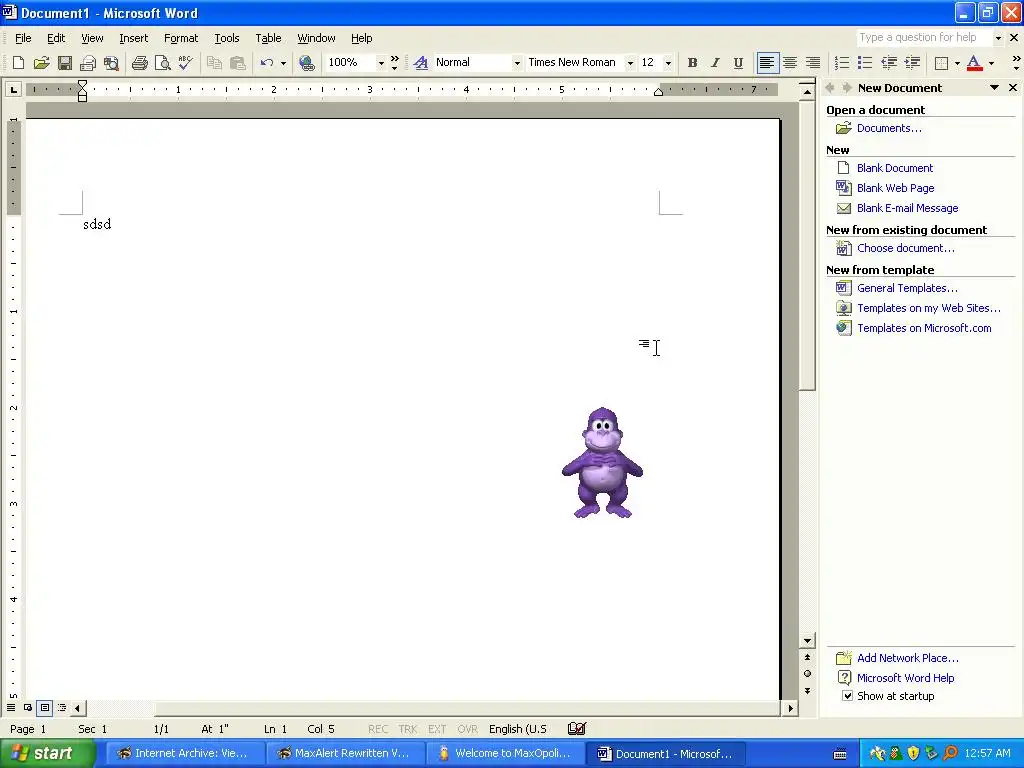
Task: Expand hidden Standard toolbar options chevron
Action: [394, 63]
